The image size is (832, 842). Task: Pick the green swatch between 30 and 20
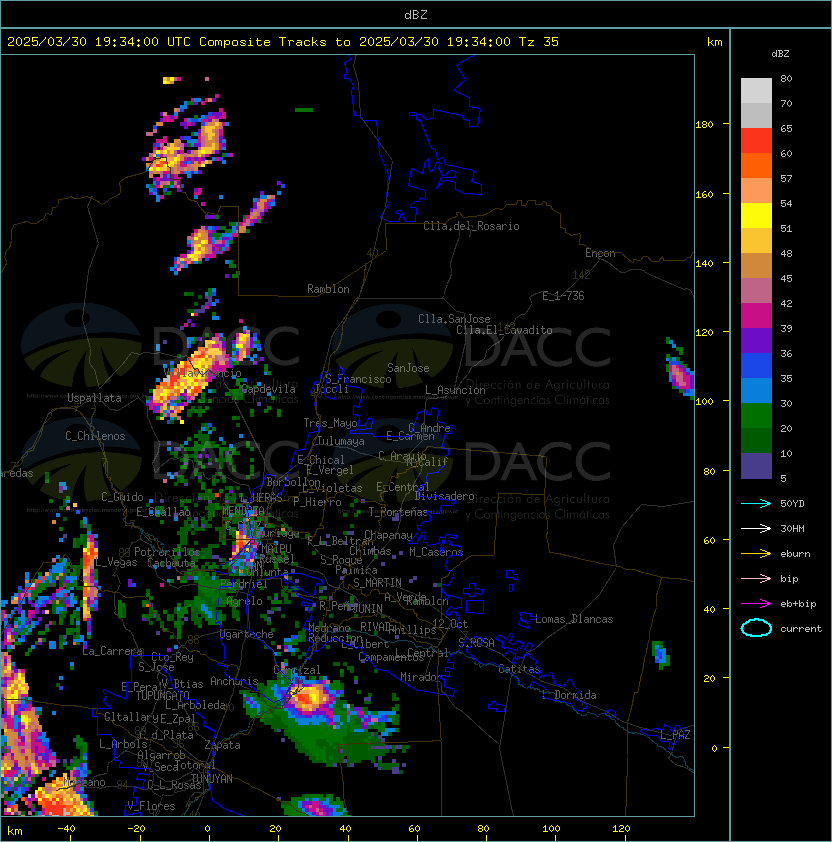point(756,416)
